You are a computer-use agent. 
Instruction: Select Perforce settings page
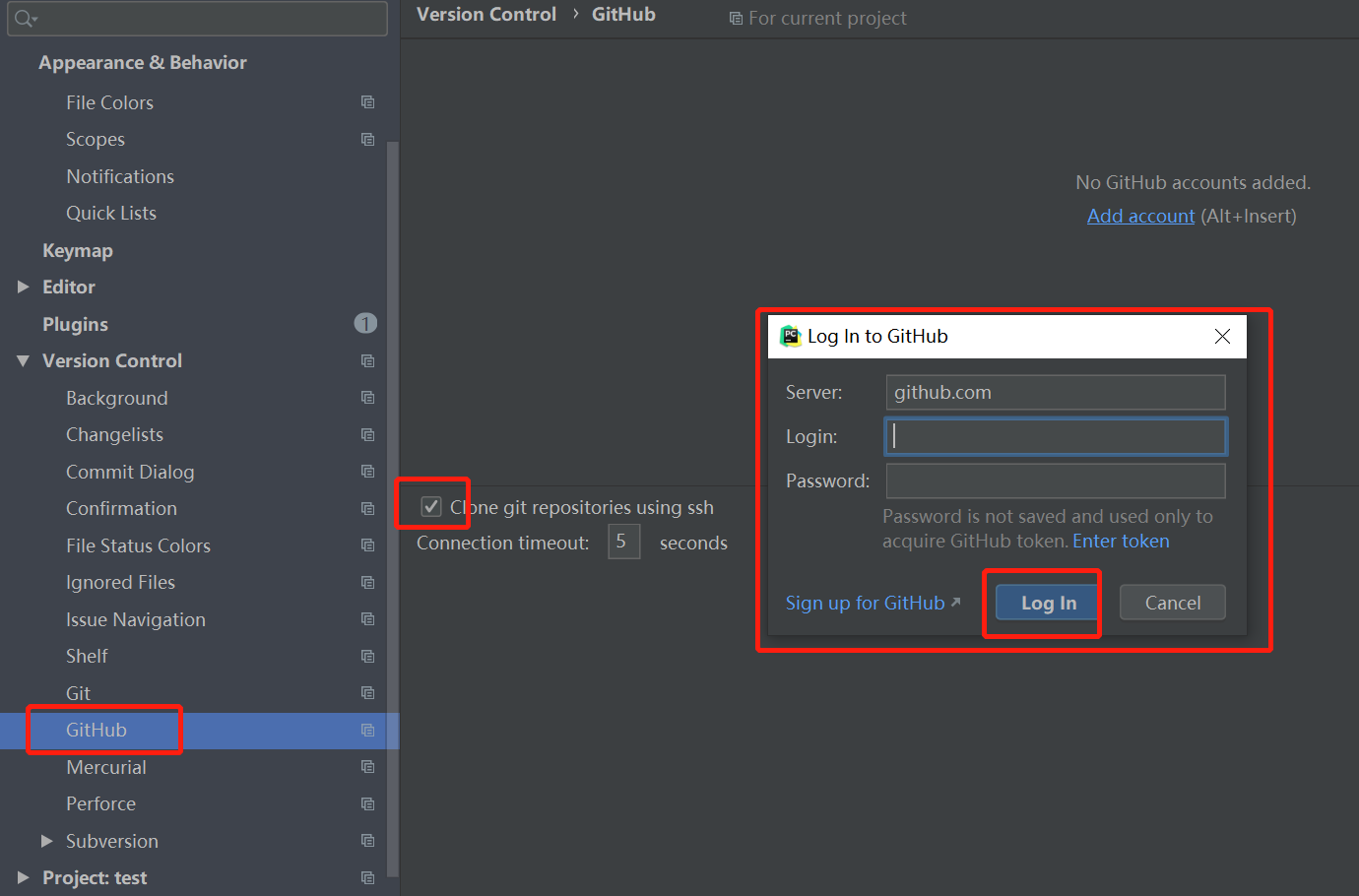point(101,804)
